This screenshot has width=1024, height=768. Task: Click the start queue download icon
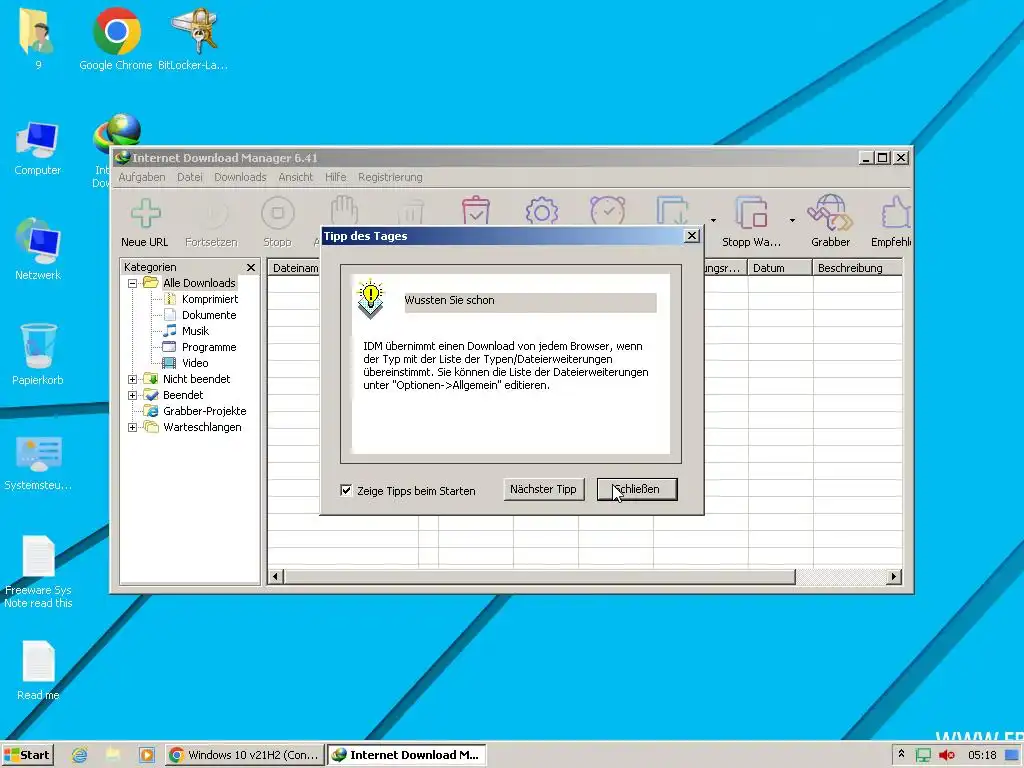click(673, 210)
